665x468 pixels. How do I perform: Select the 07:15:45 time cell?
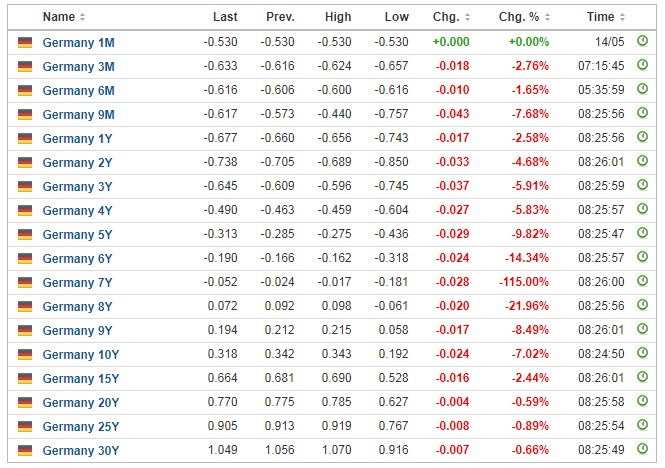[x=601, y=66]
